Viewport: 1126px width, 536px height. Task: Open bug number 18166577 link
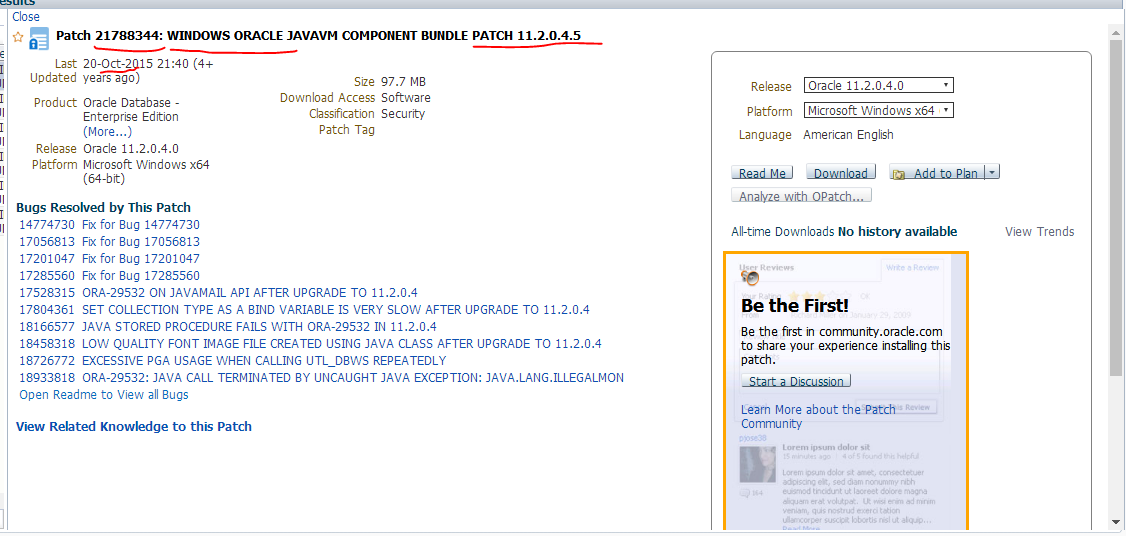tap(47, 326)
